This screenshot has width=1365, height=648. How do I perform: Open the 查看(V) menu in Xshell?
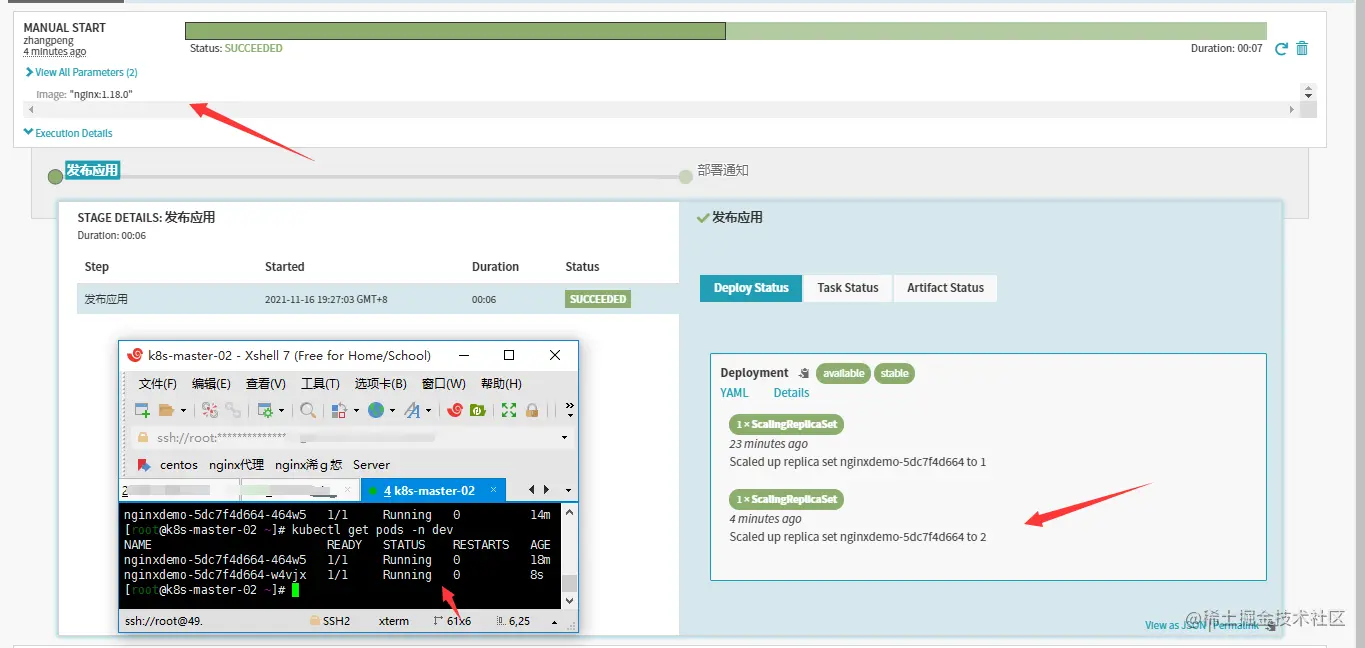(266, 383)
